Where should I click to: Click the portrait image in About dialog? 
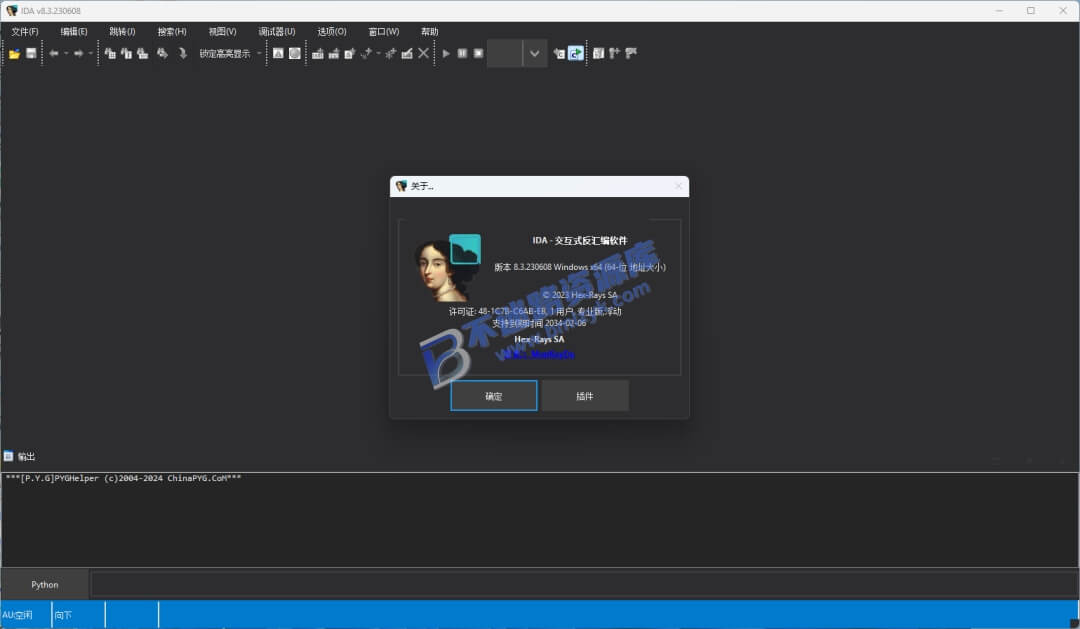tap(439, 271)
